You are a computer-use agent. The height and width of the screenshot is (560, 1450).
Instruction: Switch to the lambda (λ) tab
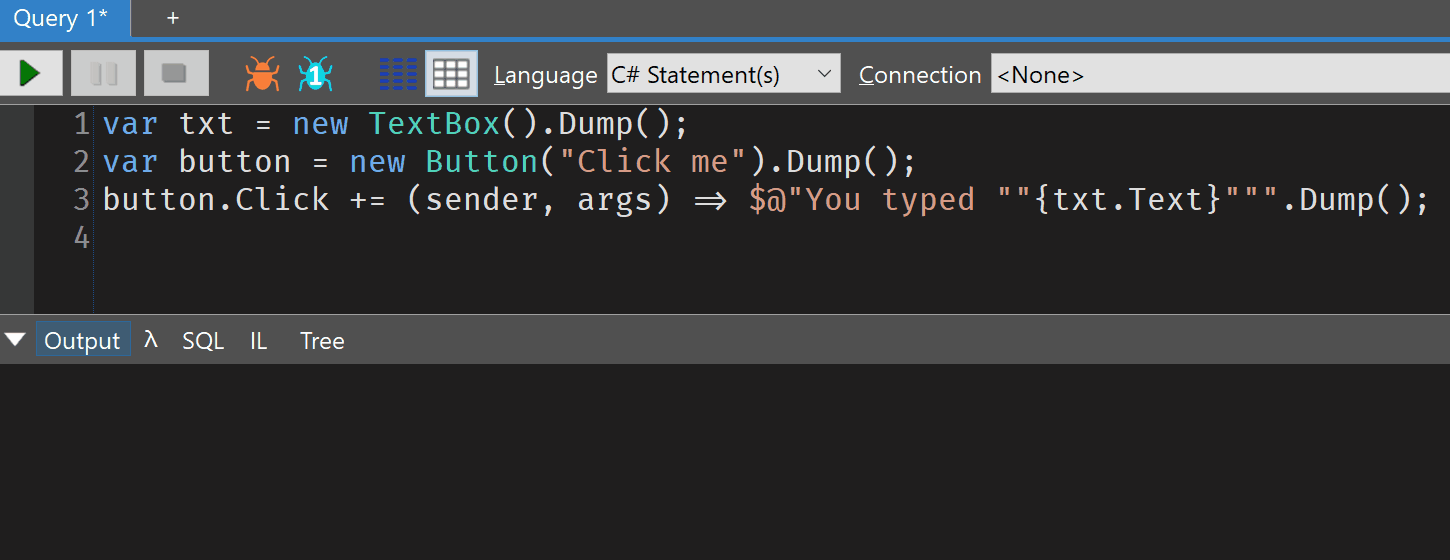[151, 340]
